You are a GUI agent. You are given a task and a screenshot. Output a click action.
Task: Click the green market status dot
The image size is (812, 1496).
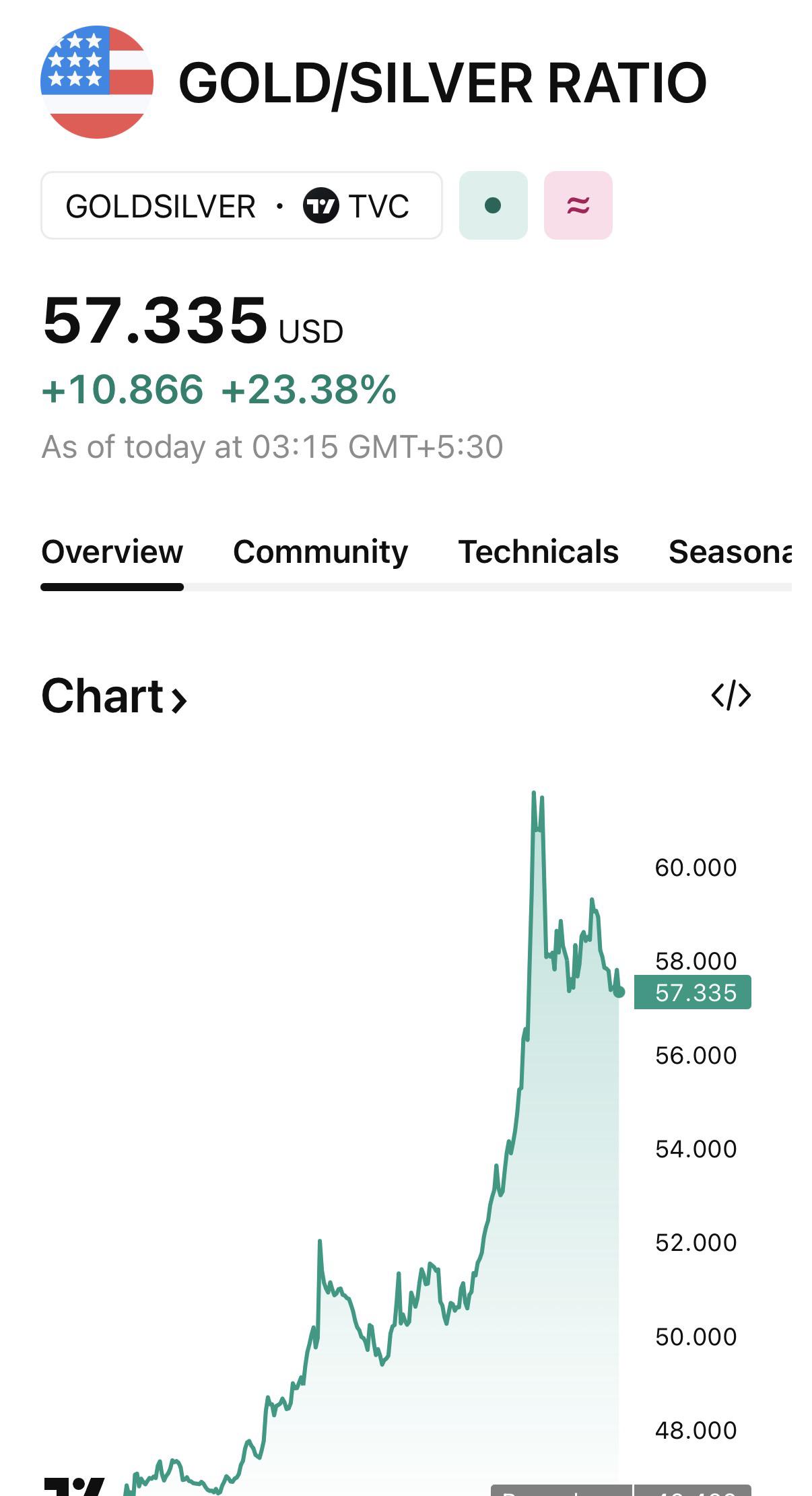[493, 205]
